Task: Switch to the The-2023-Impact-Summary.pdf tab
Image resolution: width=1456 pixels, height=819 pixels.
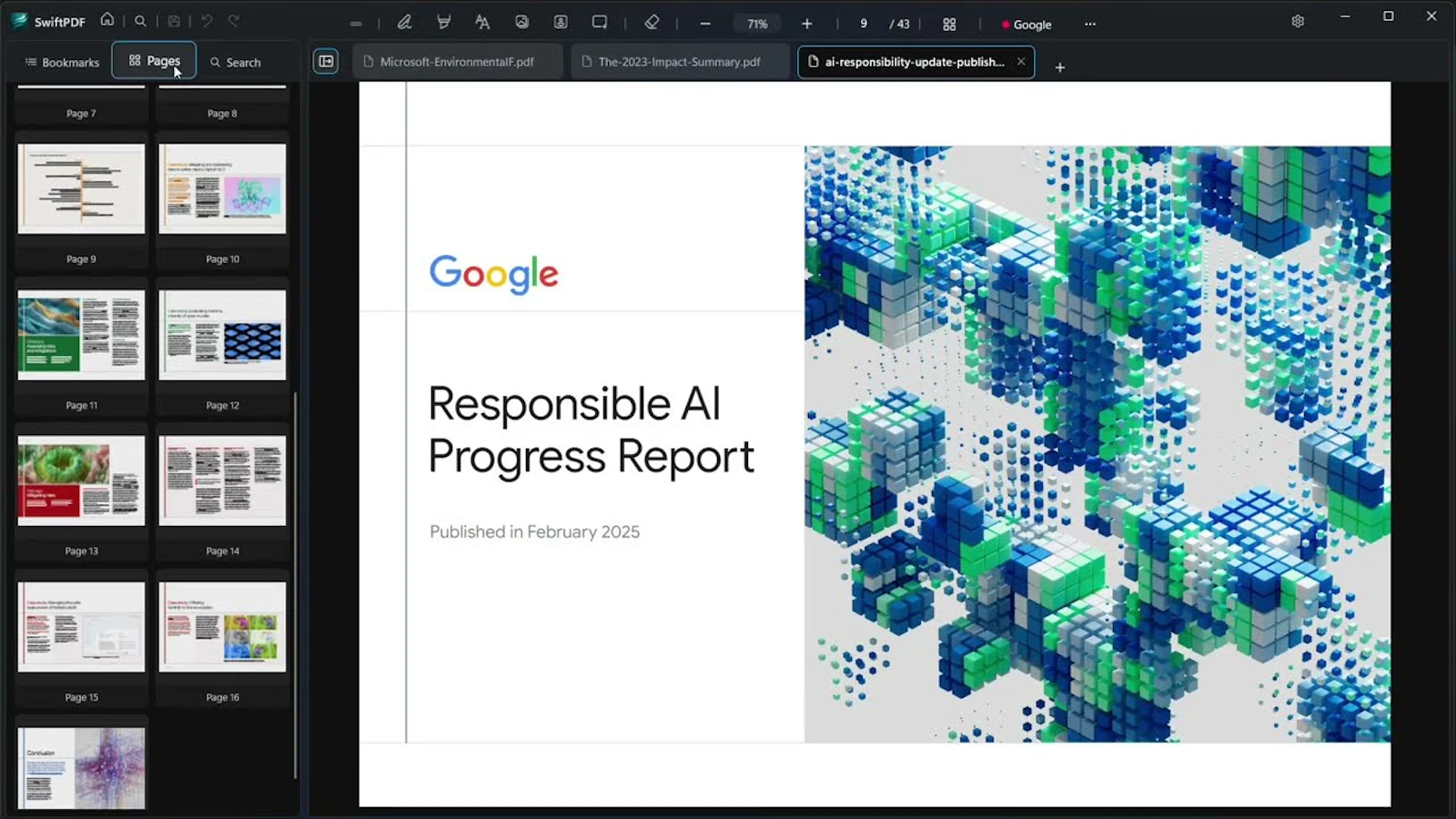Action: click(x=678, y=62)
